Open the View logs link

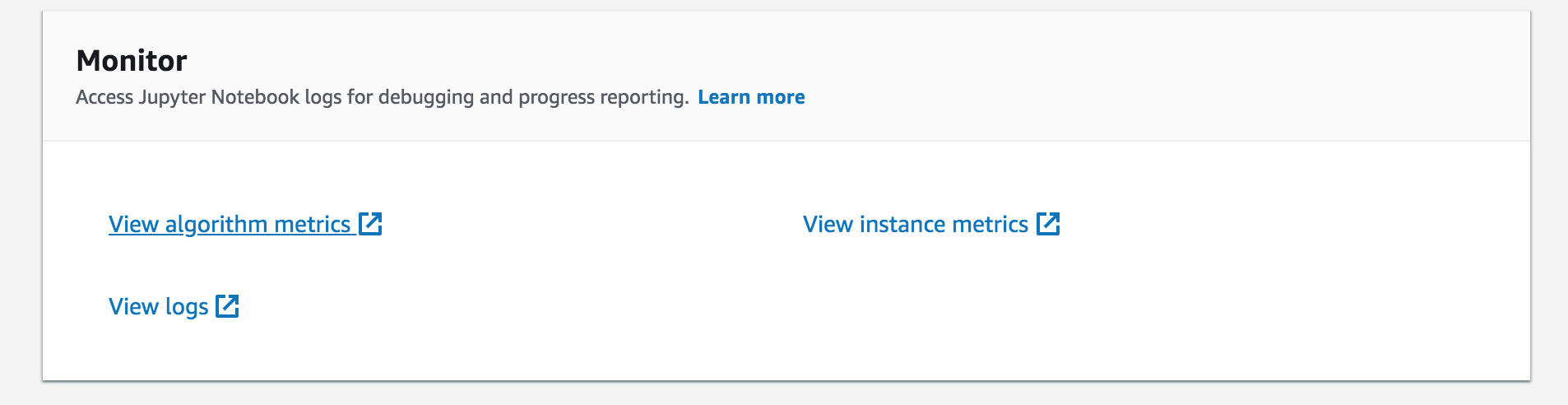[x=174, y=306]
